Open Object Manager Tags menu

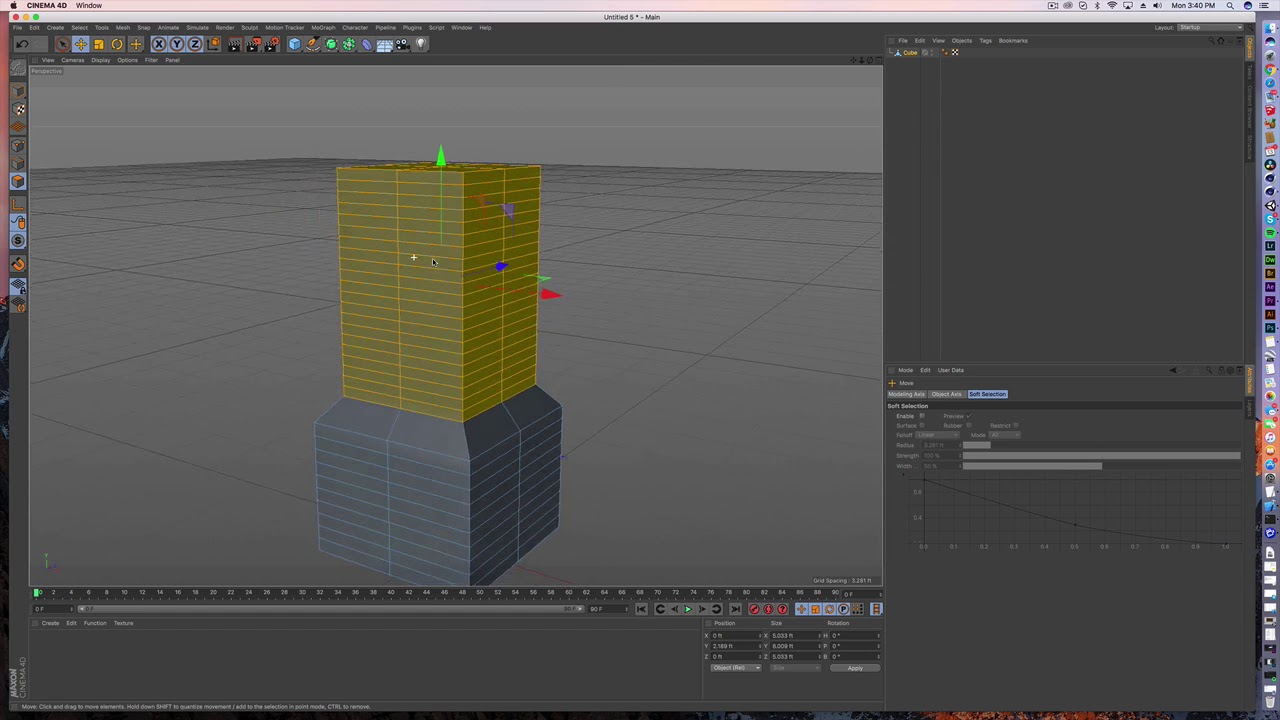[985, 41]
